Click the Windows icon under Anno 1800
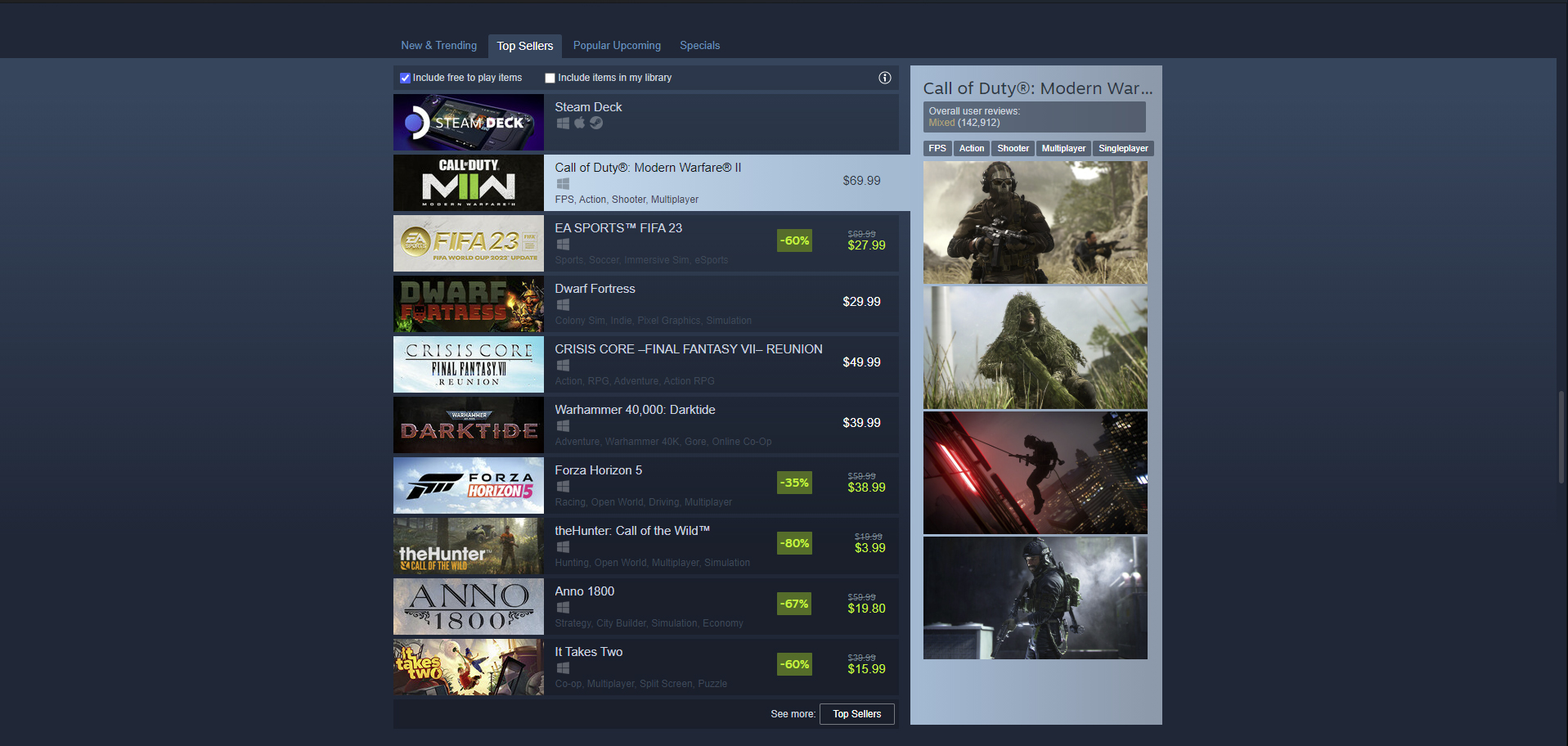 click(x=563, y=607)
